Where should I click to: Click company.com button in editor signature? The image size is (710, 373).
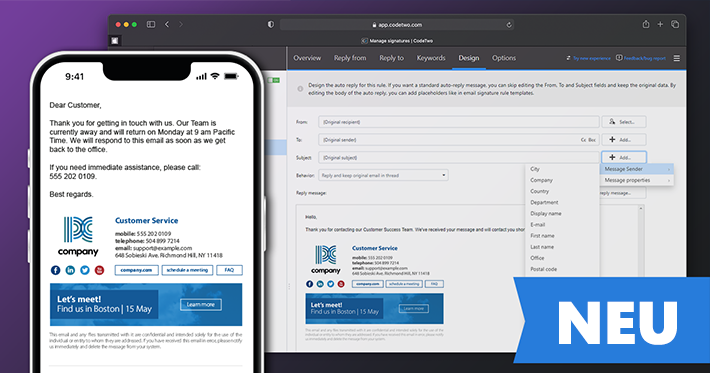coord(367,284)
